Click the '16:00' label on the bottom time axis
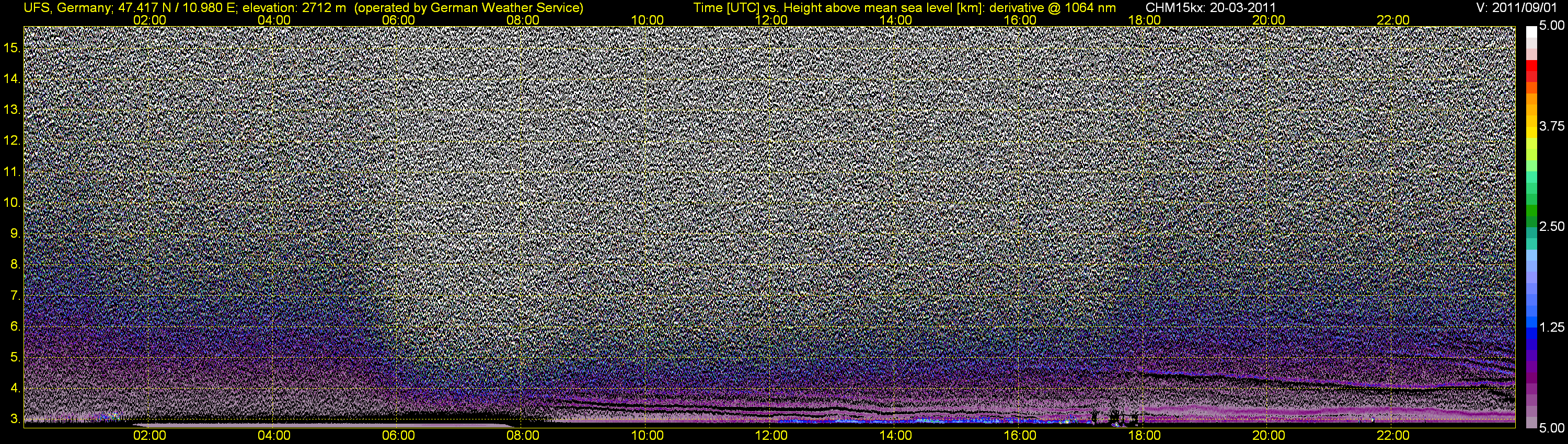1568x444 pixels. 1020,436
